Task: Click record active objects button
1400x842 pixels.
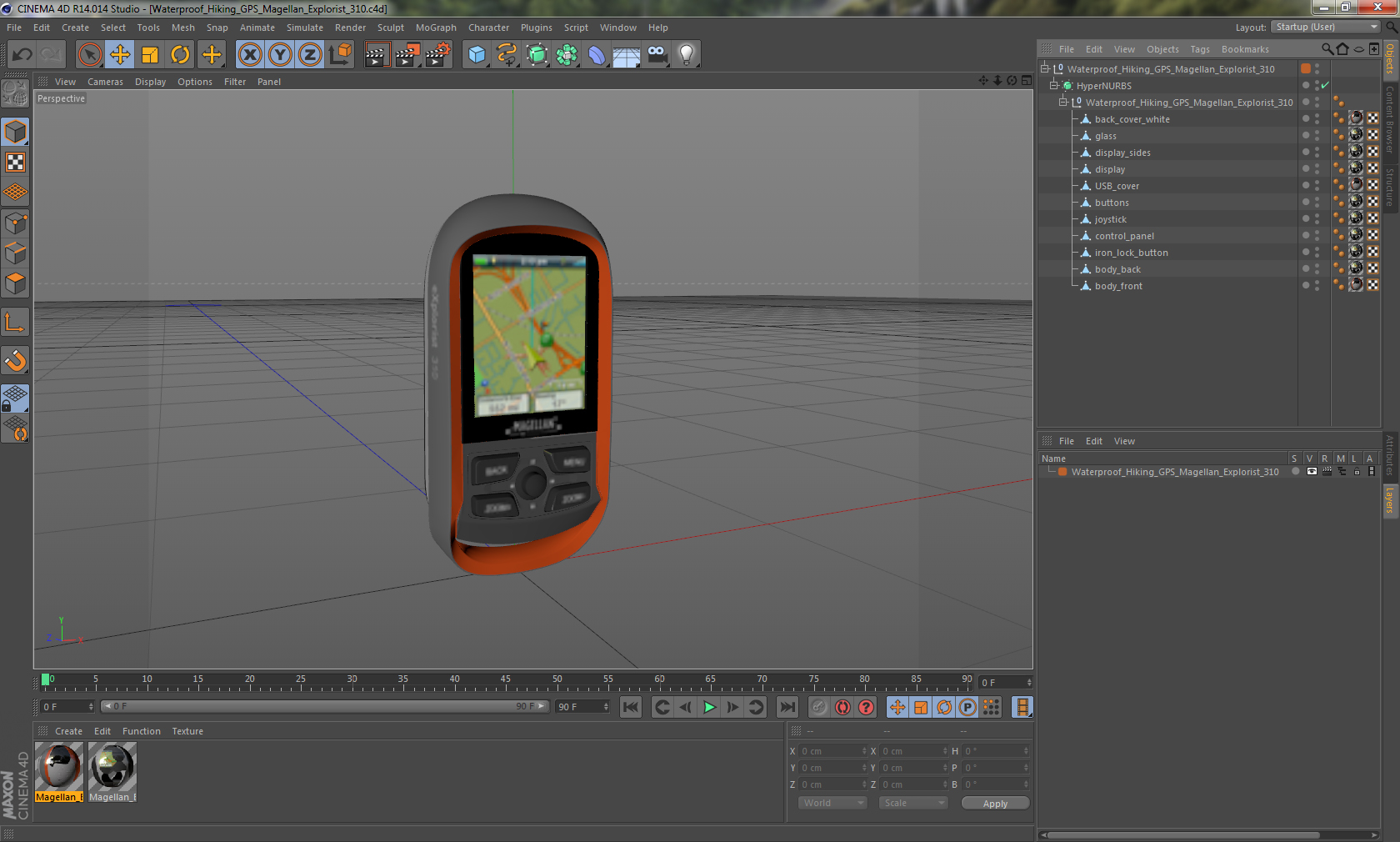Action: [819, 707]
